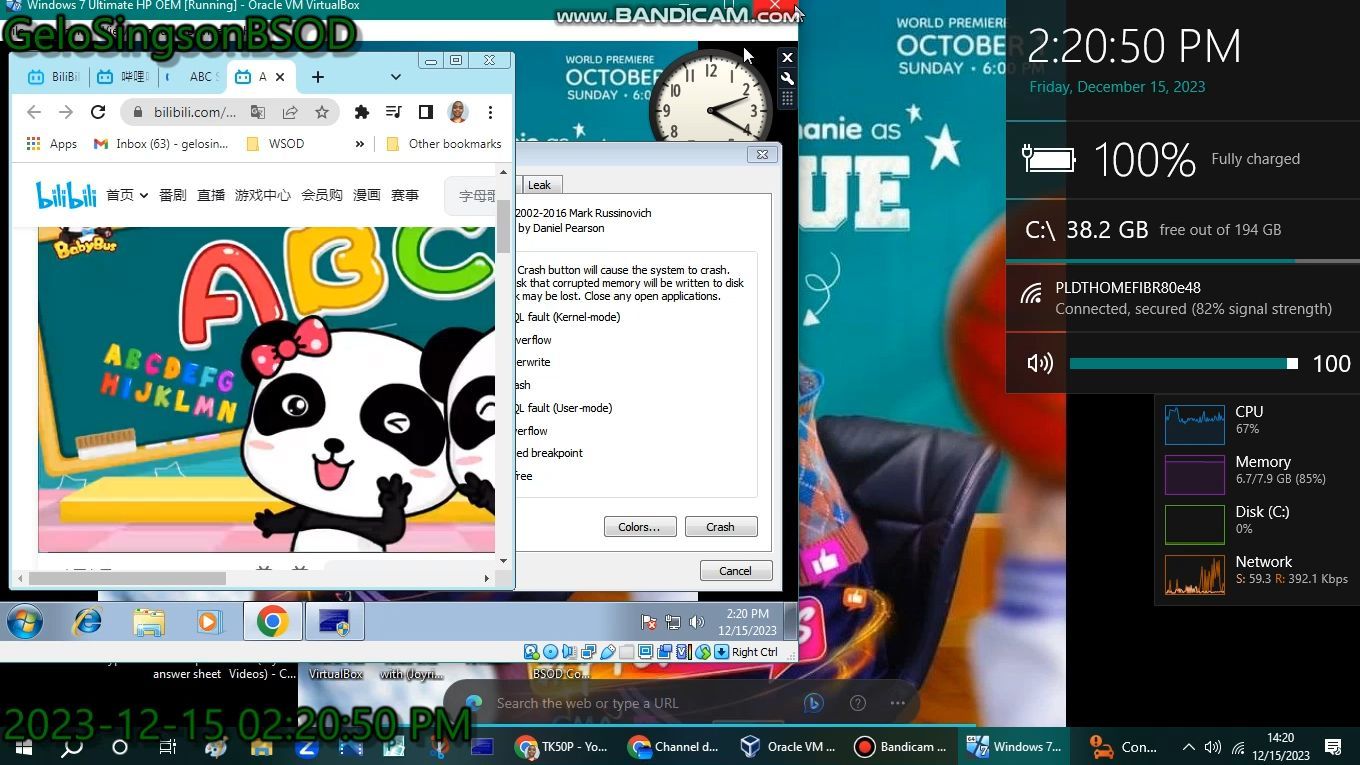Show hidden bookmarks with double chevron

pyautogui.click(x=360, y=144)
